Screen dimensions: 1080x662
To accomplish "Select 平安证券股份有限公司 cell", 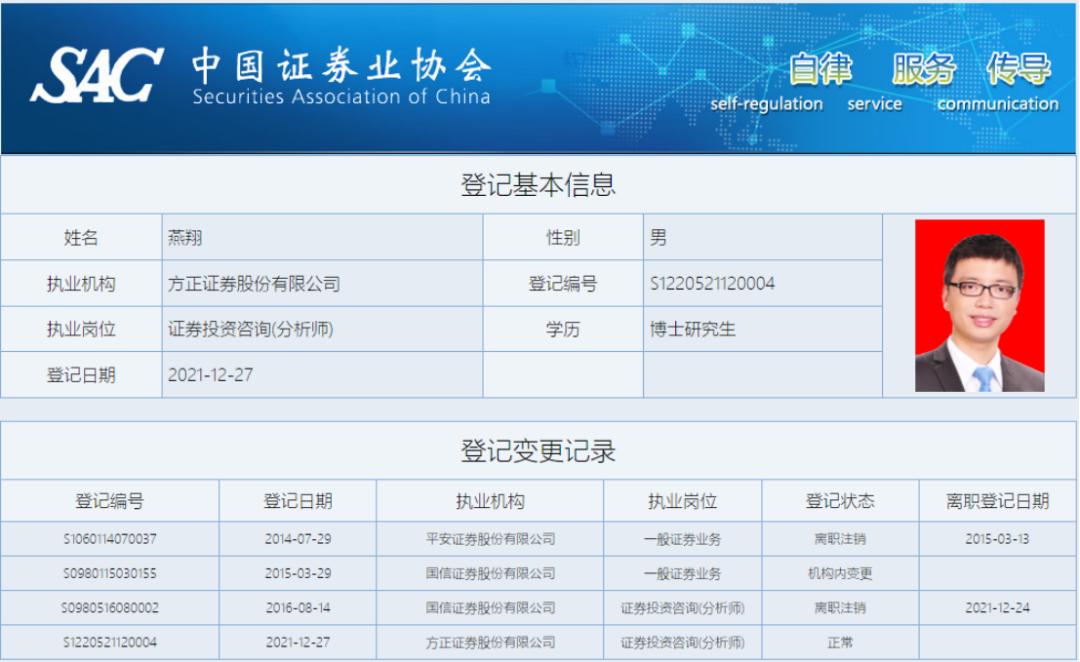I will click(490, 539).
